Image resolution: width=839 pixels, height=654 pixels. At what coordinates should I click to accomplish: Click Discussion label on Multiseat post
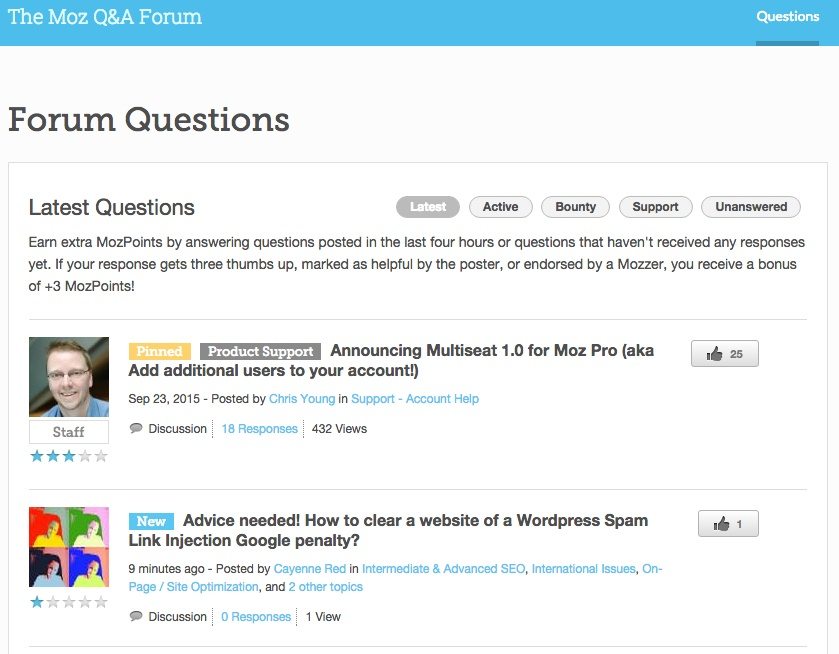click(x=177, y=429)
